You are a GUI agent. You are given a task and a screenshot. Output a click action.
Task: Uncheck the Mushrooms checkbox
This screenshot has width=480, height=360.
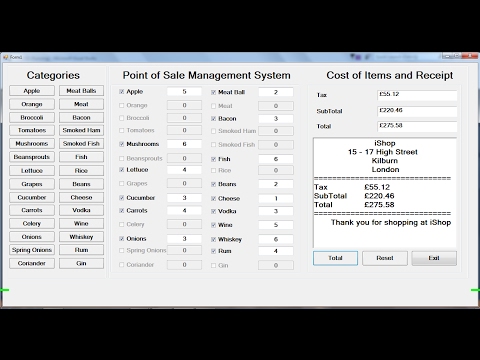click(x=122, y=144)
